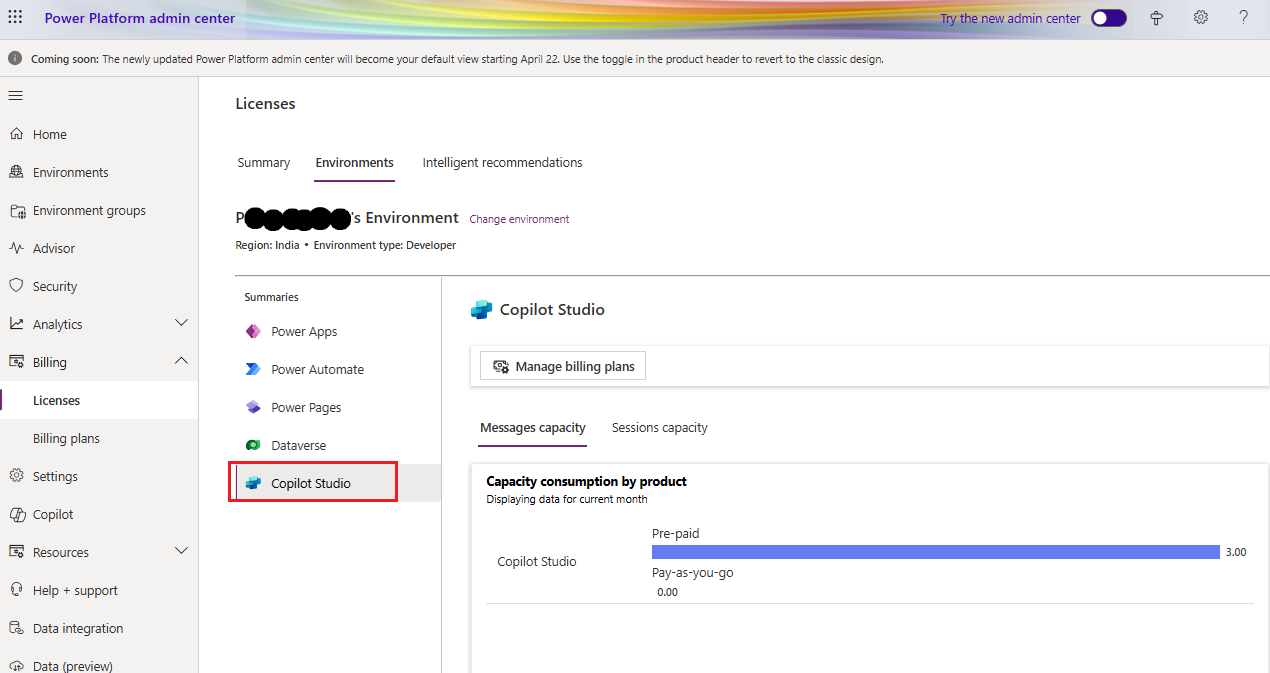Click the Manage billing plans button
Image resolution: width=1270 pixels, height=673 pixels.
pyautogui.click(x=563, y=366)
